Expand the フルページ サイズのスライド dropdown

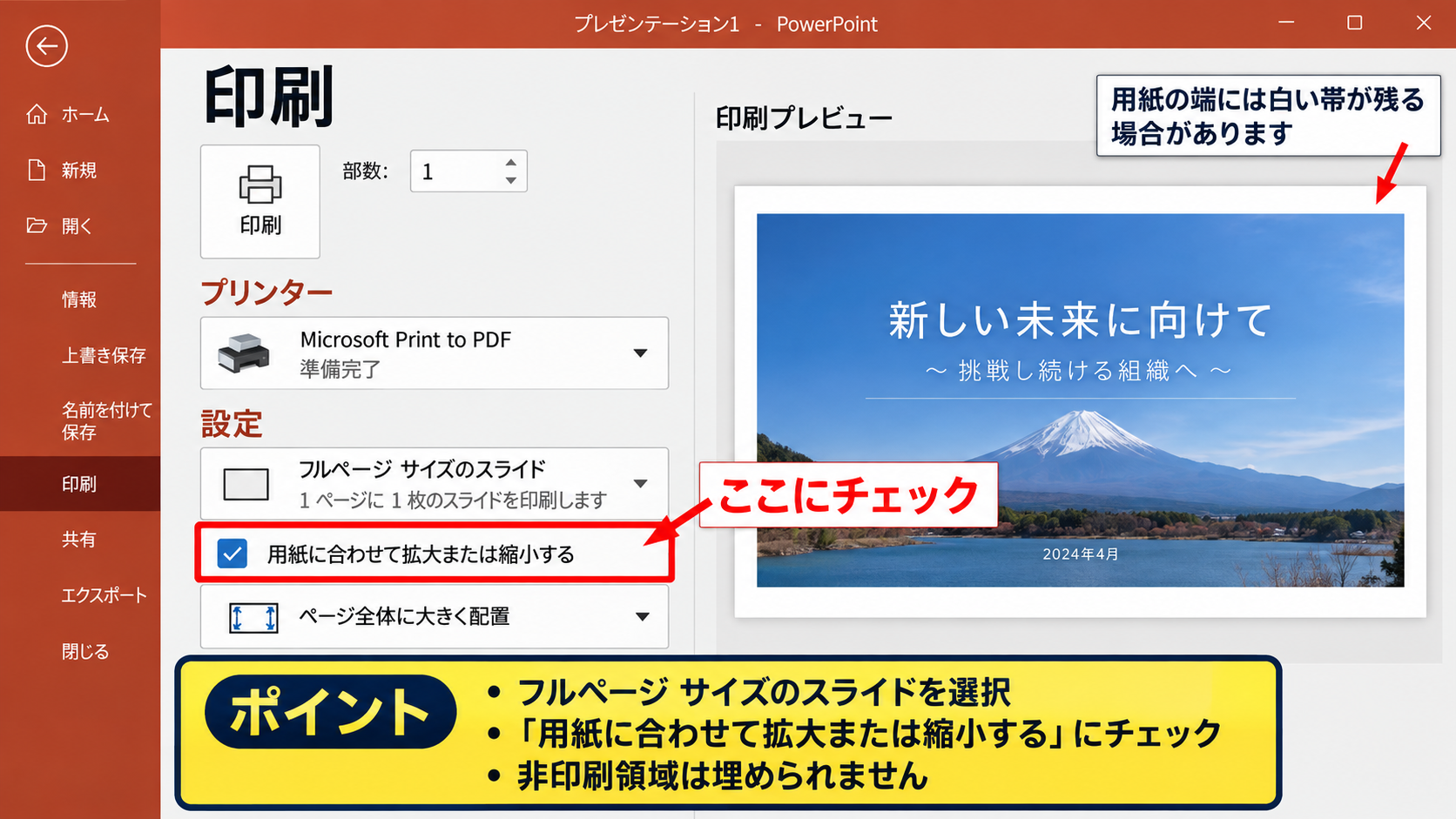coord(640,484)
